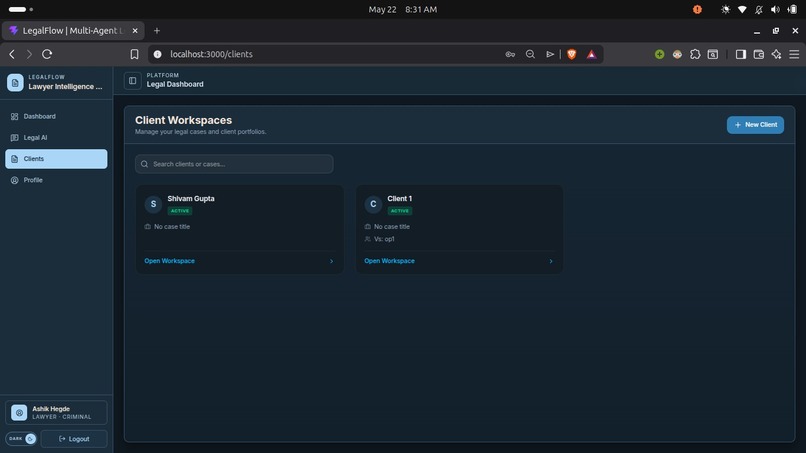Open the volume speaker icon in system tray

775,9
